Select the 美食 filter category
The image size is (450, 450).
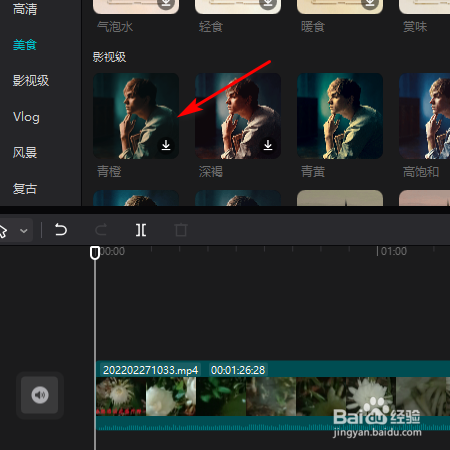tap(25, 45)
